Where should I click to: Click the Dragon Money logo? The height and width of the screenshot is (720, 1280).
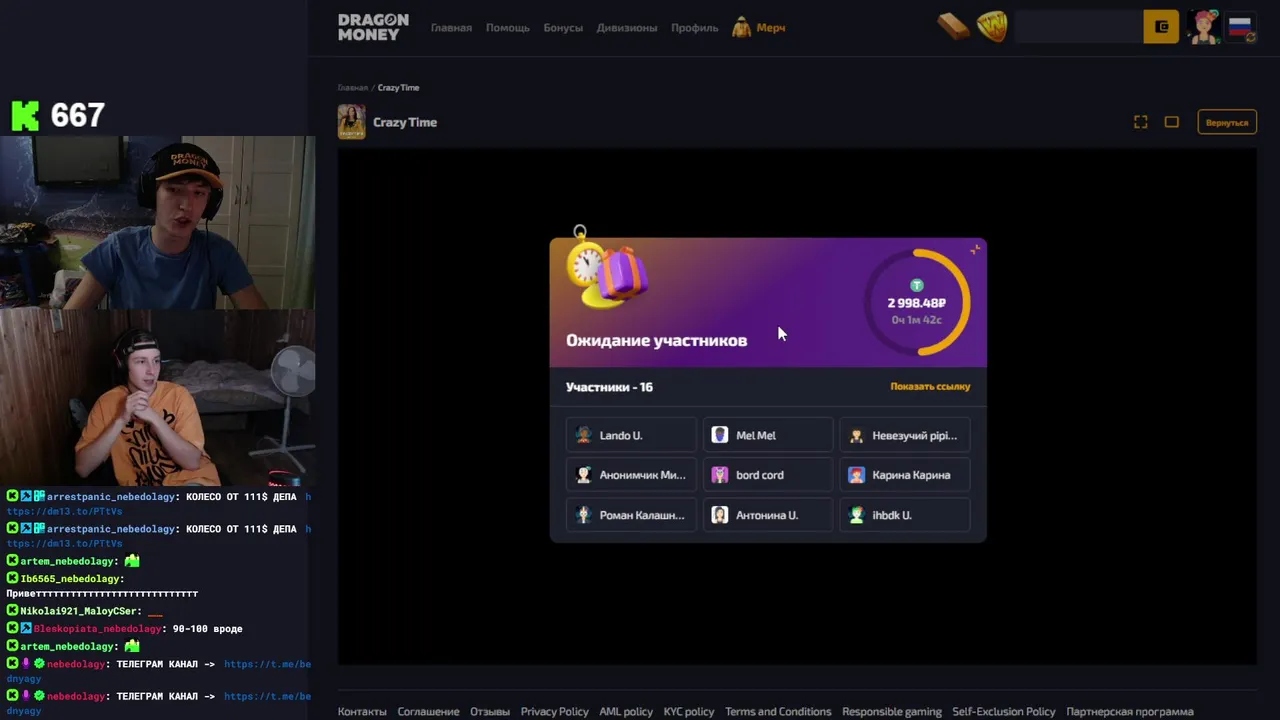(x=373, y=27)
